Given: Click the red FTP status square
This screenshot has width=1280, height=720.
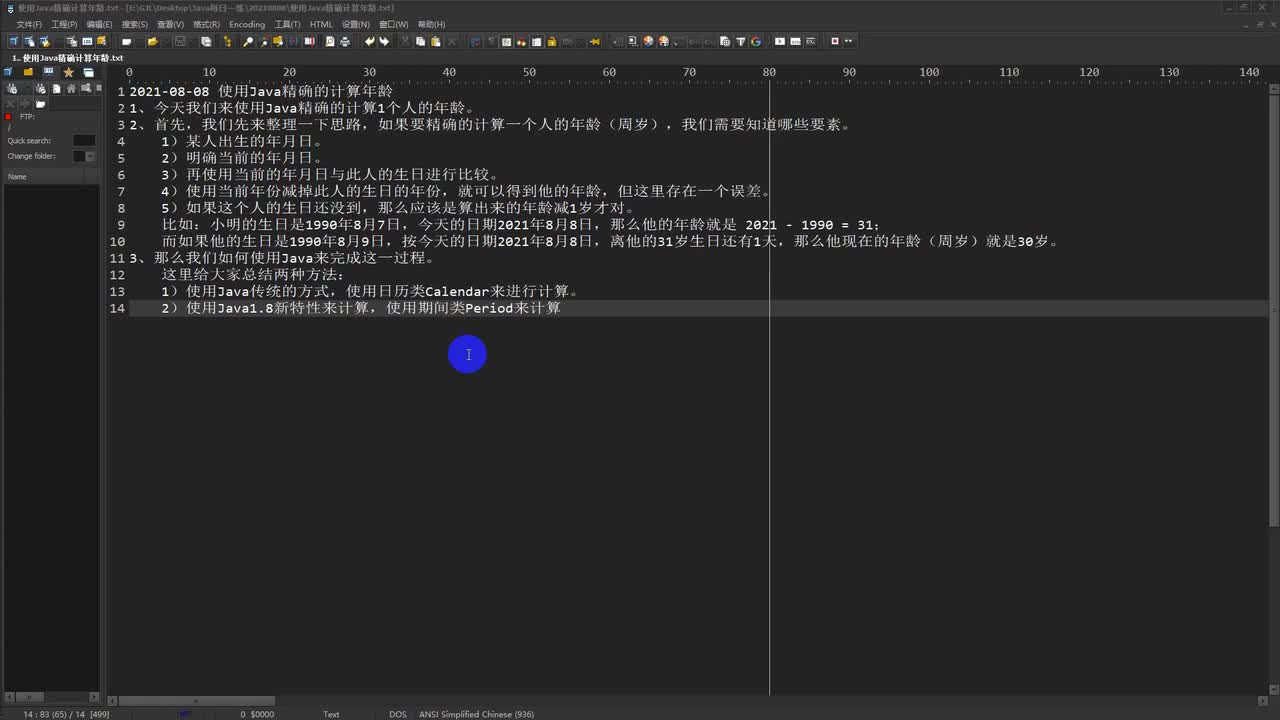Looking at the screenshot, I should click(8, 117).
